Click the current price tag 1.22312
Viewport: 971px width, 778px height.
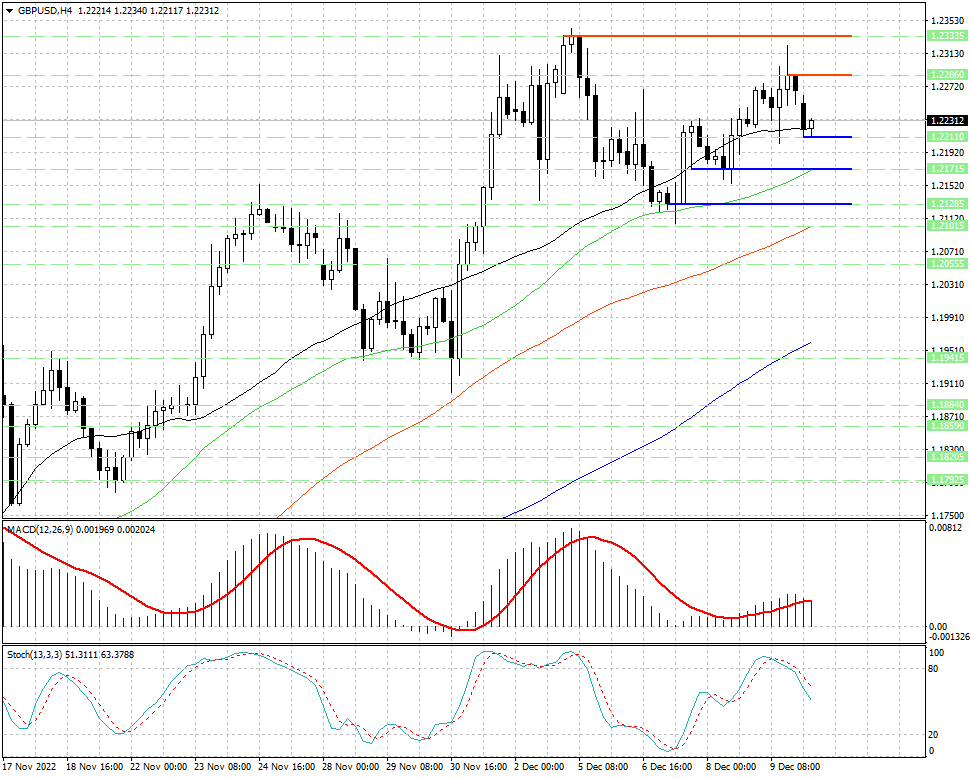[947, 120]
